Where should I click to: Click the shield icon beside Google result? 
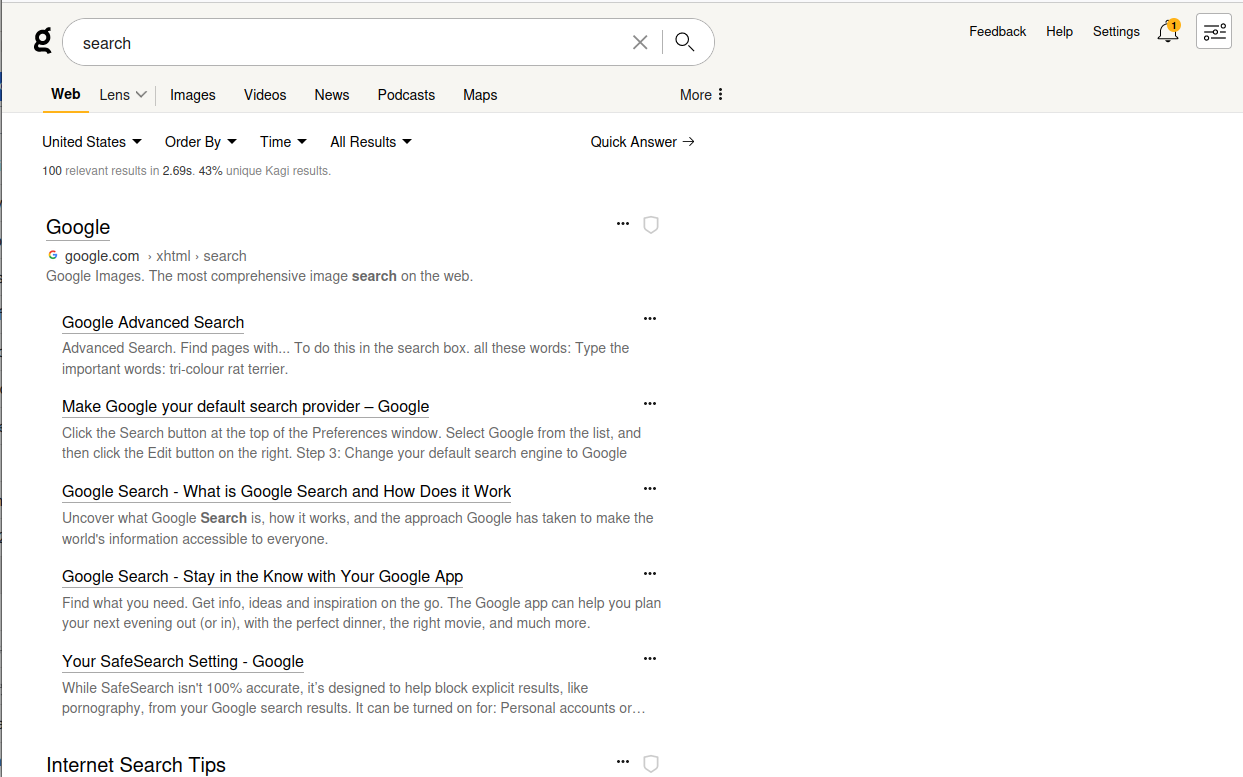[651, 225]
